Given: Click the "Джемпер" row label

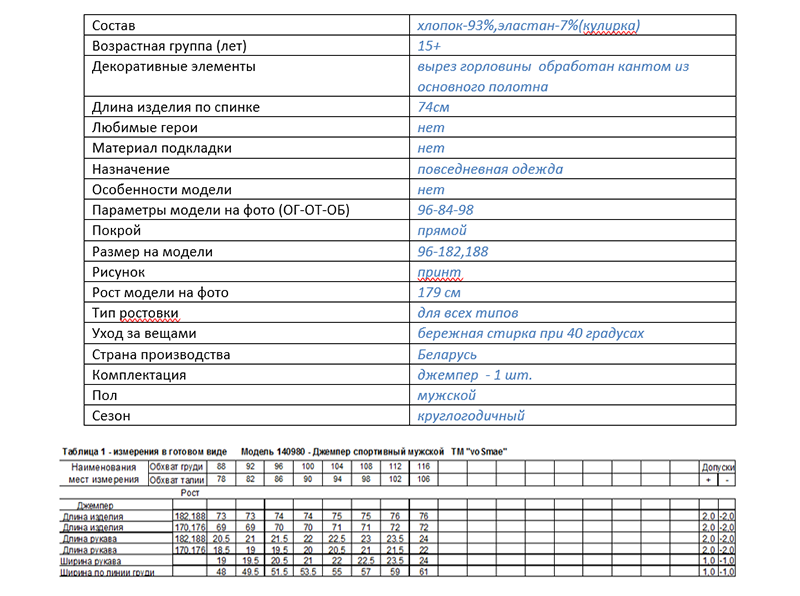Looking at the screenshot, I should (x=95, y=506).
